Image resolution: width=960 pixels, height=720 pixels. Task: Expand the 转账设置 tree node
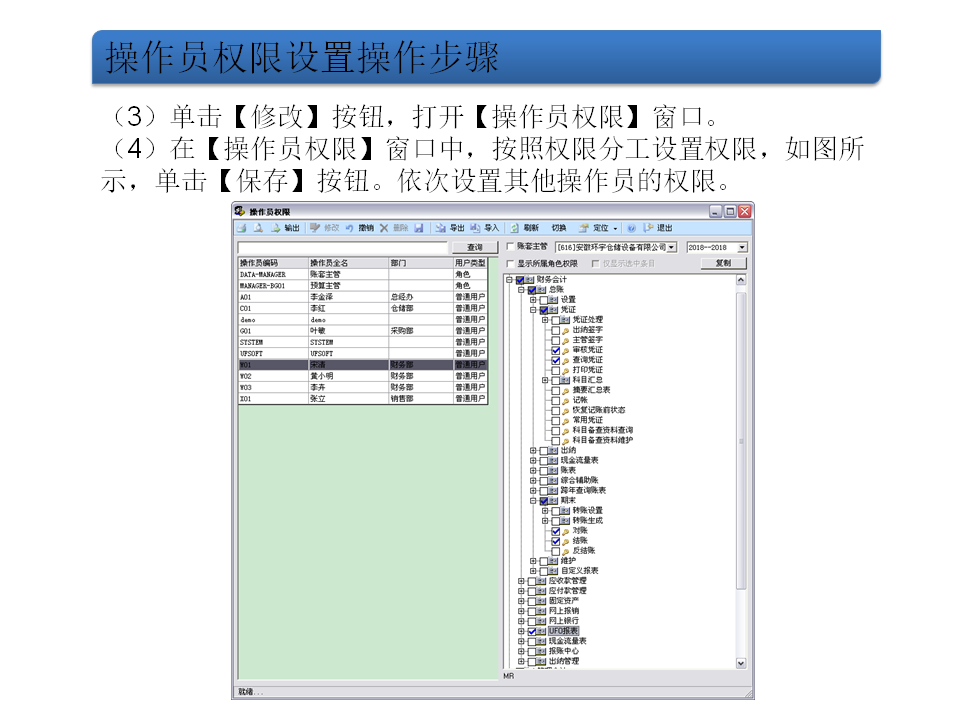pos(545,511)
